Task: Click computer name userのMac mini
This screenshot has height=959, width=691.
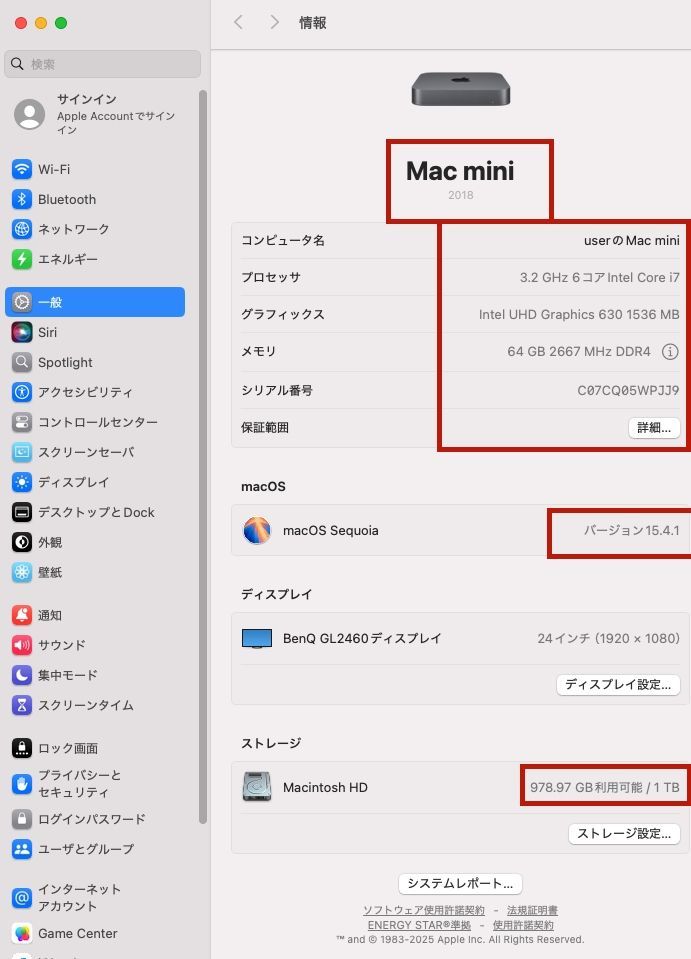Action: click(632, 240)
